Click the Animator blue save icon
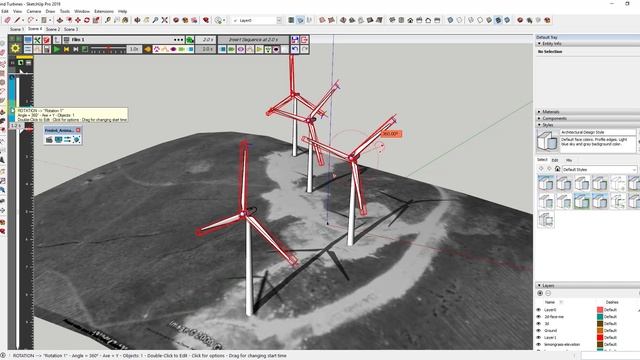The width and height of the screenshot is (640, 360). [x=295, y=40]
